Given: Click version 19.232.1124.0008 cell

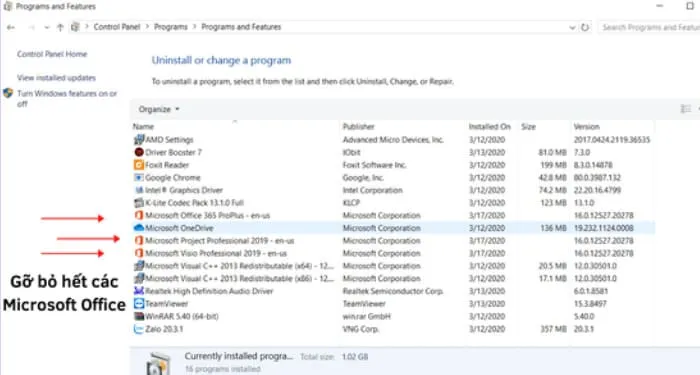Looking at the screenshot, I should 604,228.
